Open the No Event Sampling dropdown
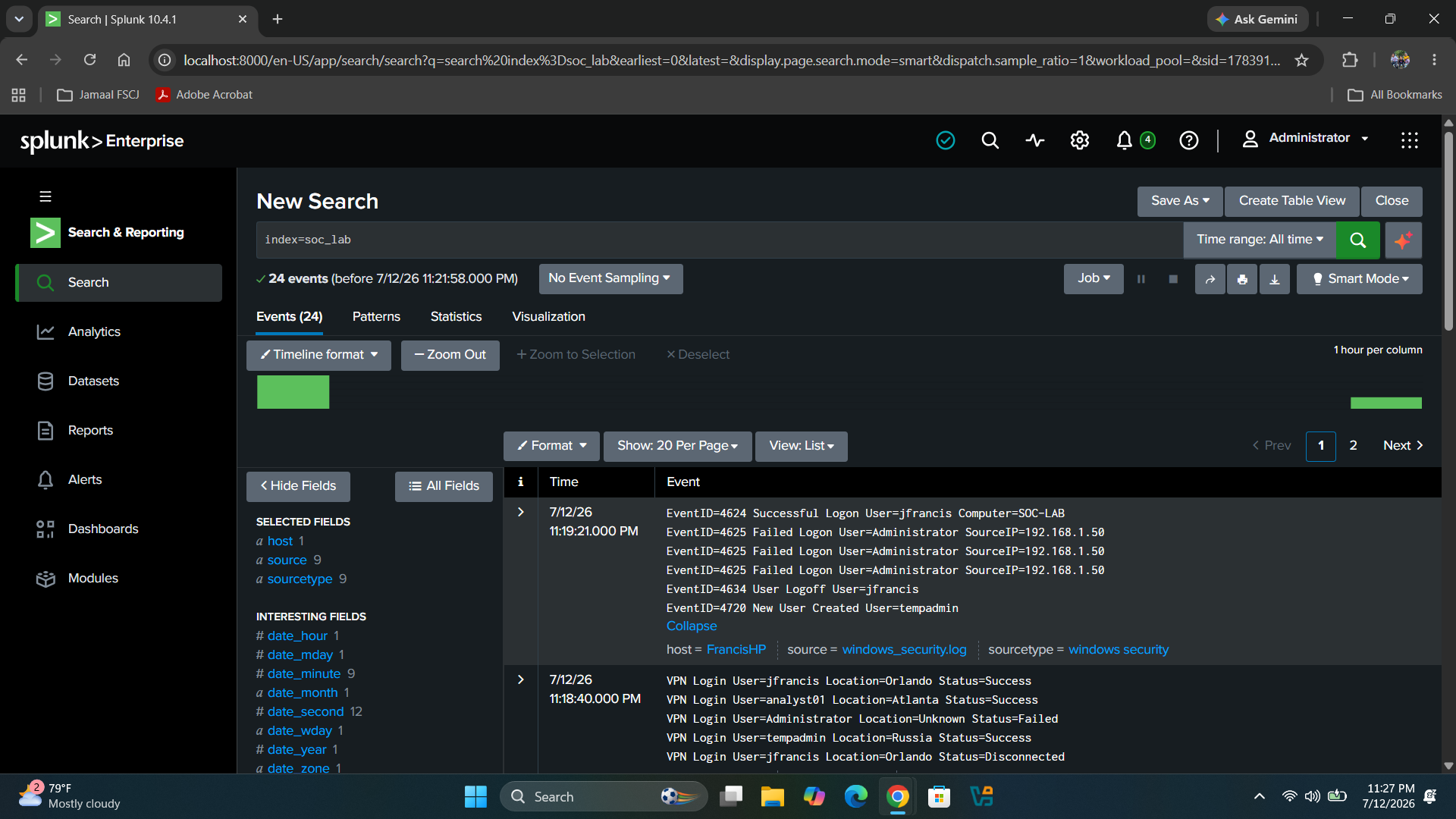Screen dimensions: 1456x819 tap(610, 278)
